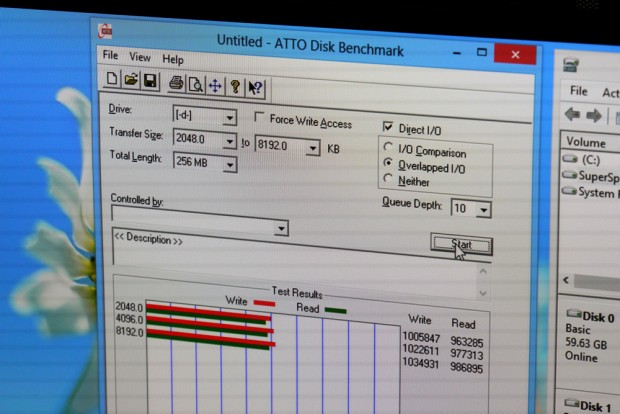Click the 2048.0 chart row label
Viewport: 620px width, 414px height.
(129, 307)
